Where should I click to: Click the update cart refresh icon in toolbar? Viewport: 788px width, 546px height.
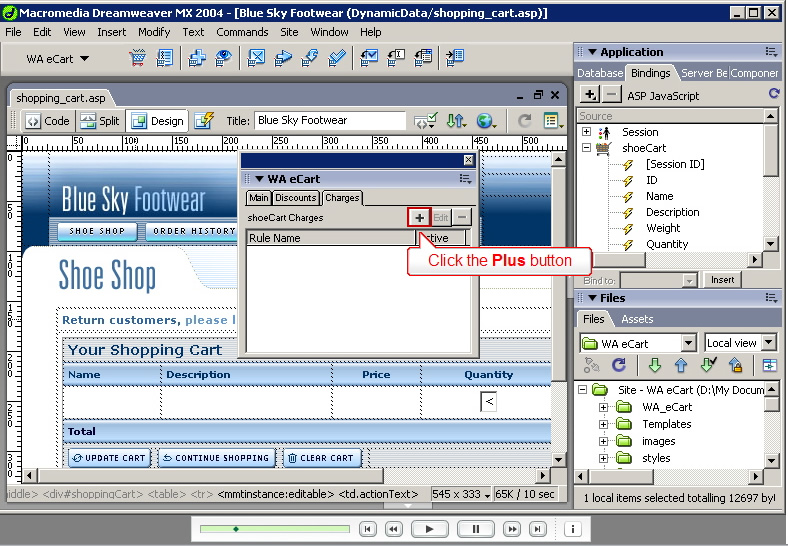point(310,58)
